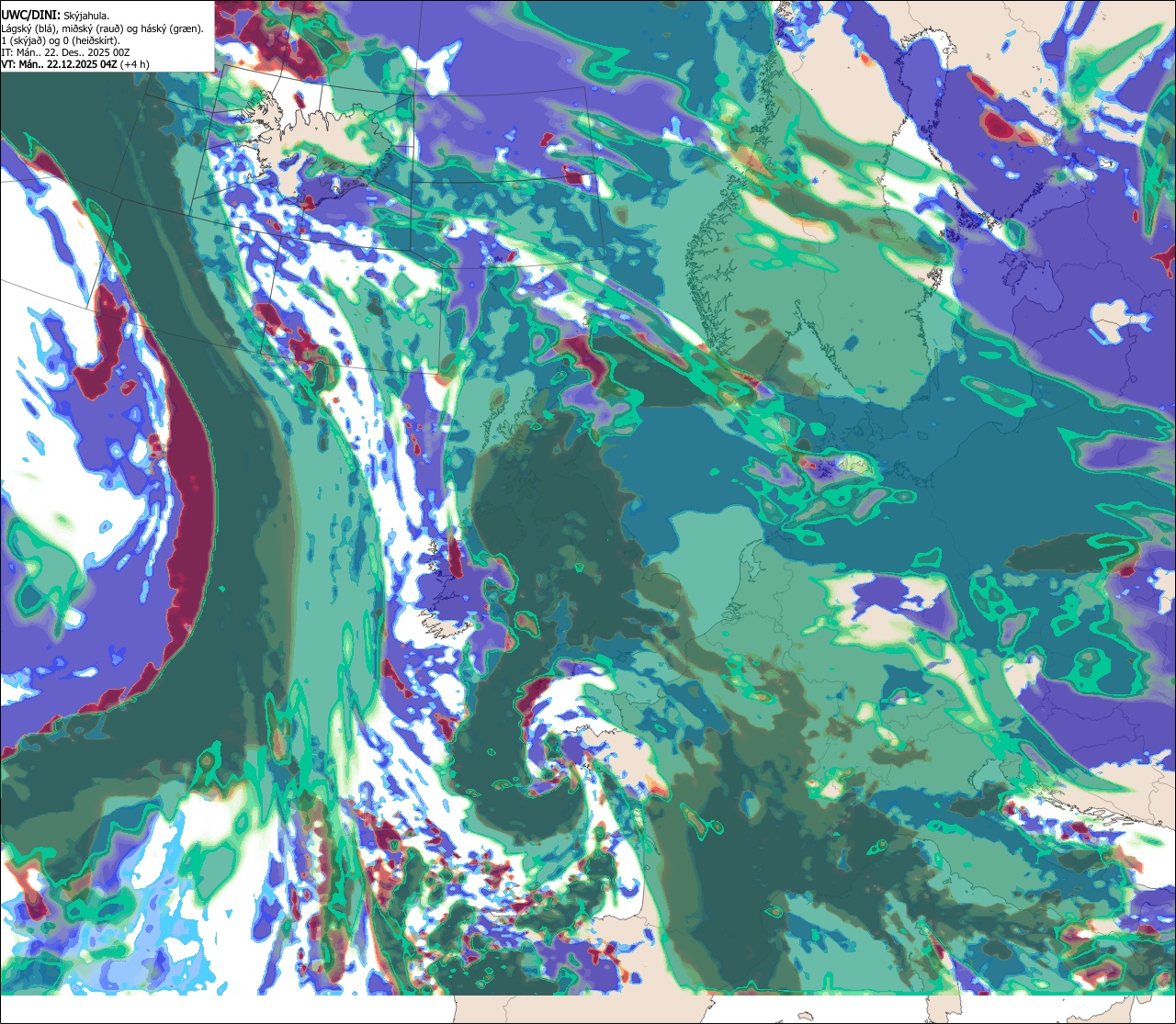Click the "UWC/DINI:" bold title text

(31, 16)
